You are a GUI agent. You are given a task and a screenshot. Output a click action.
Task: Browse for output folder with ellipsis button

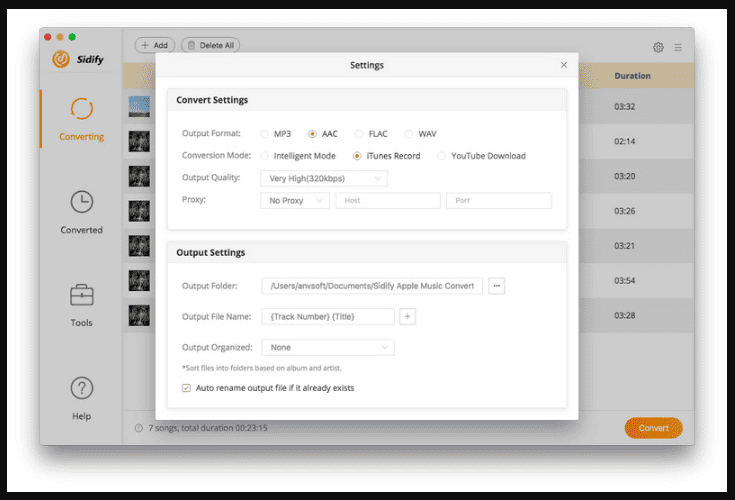point(496,286)
